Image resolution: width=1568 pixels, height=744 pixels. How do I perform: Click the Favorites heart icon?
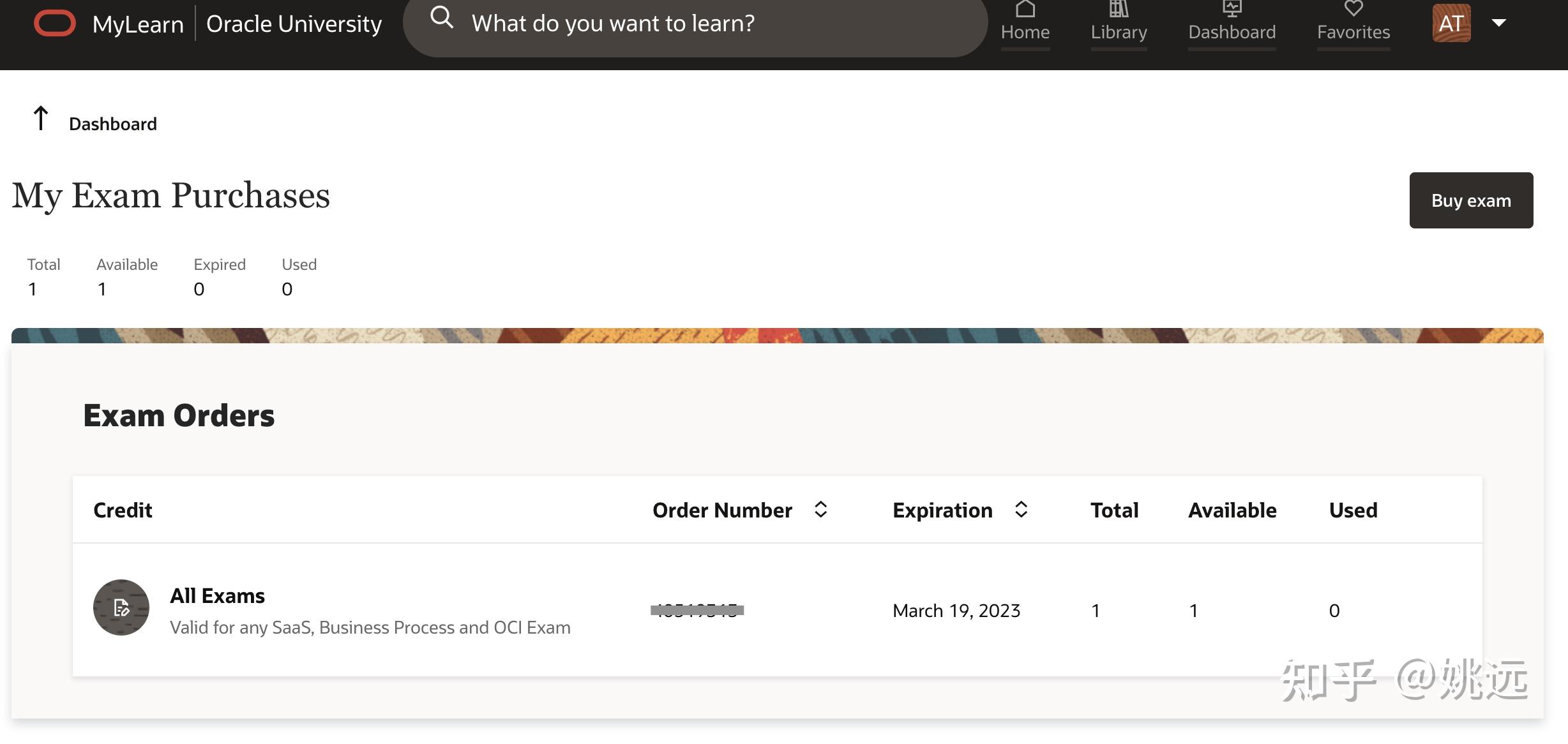[x=1353, y=9]
